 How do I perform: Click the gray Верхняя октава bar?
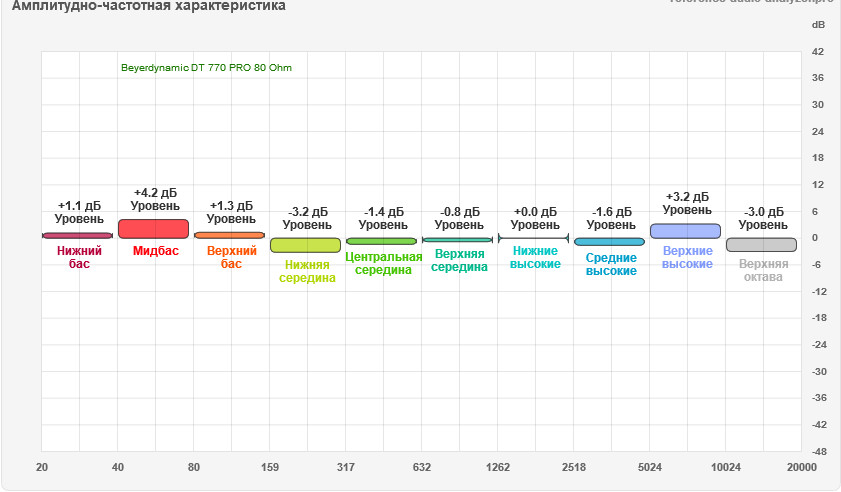[x=762, y=245]
